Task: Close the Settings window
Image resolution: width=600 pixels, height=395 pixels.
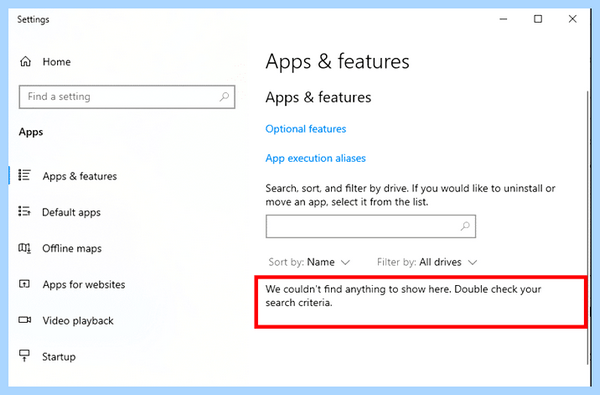Action: pos(572,19)
